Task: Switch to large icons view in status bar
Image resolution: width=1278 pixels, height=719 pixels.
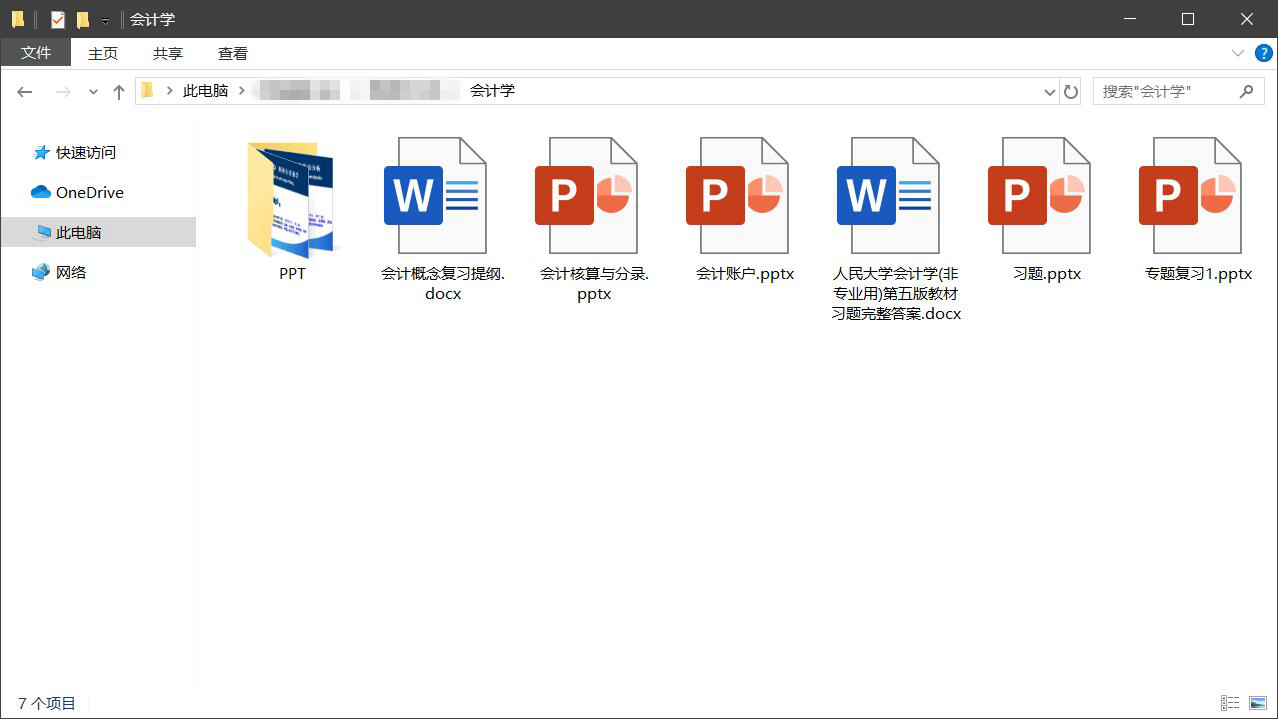Action: [1257, 704]
